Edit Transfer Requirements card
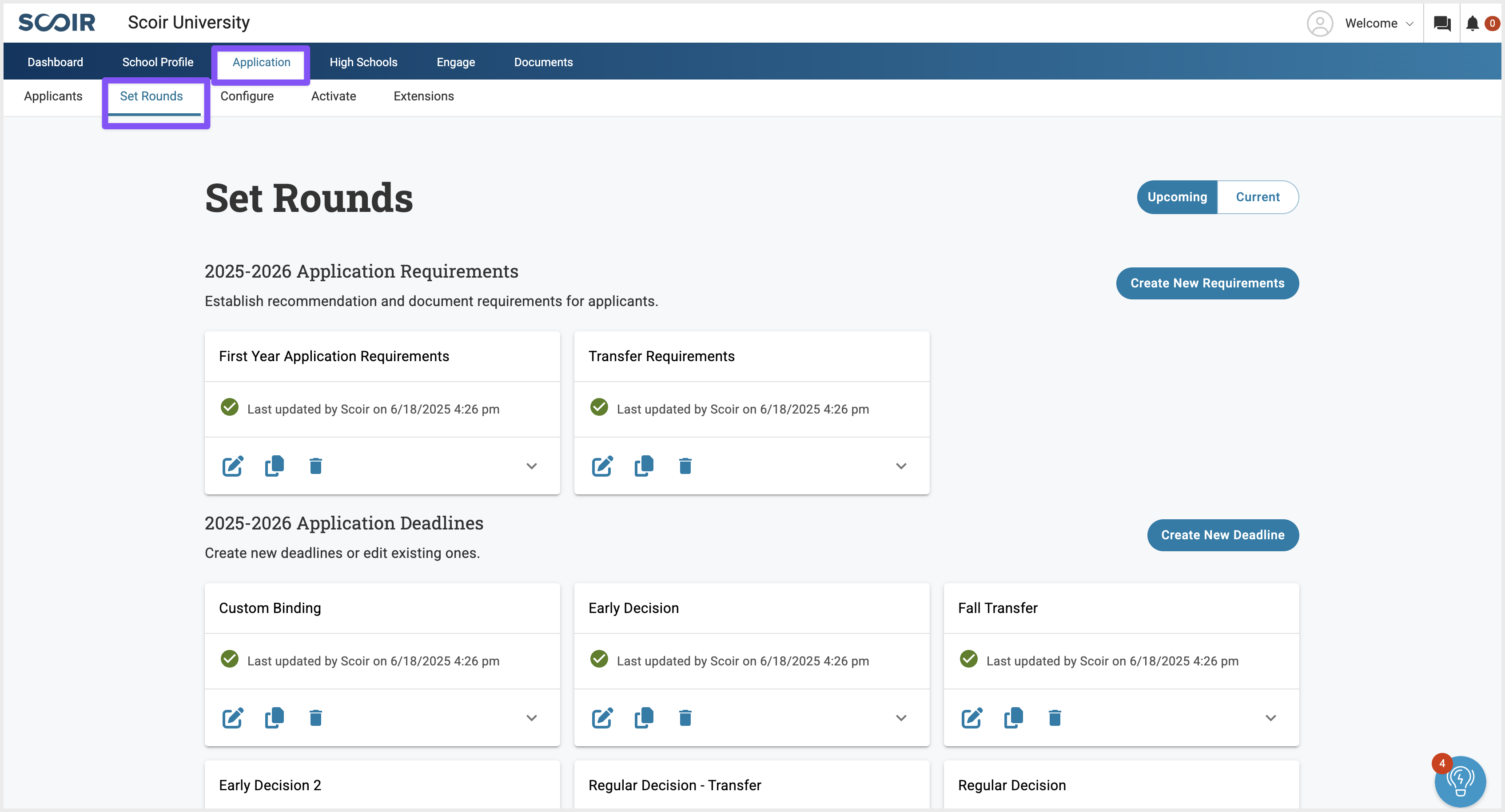1505x812 pixels. 602,466
